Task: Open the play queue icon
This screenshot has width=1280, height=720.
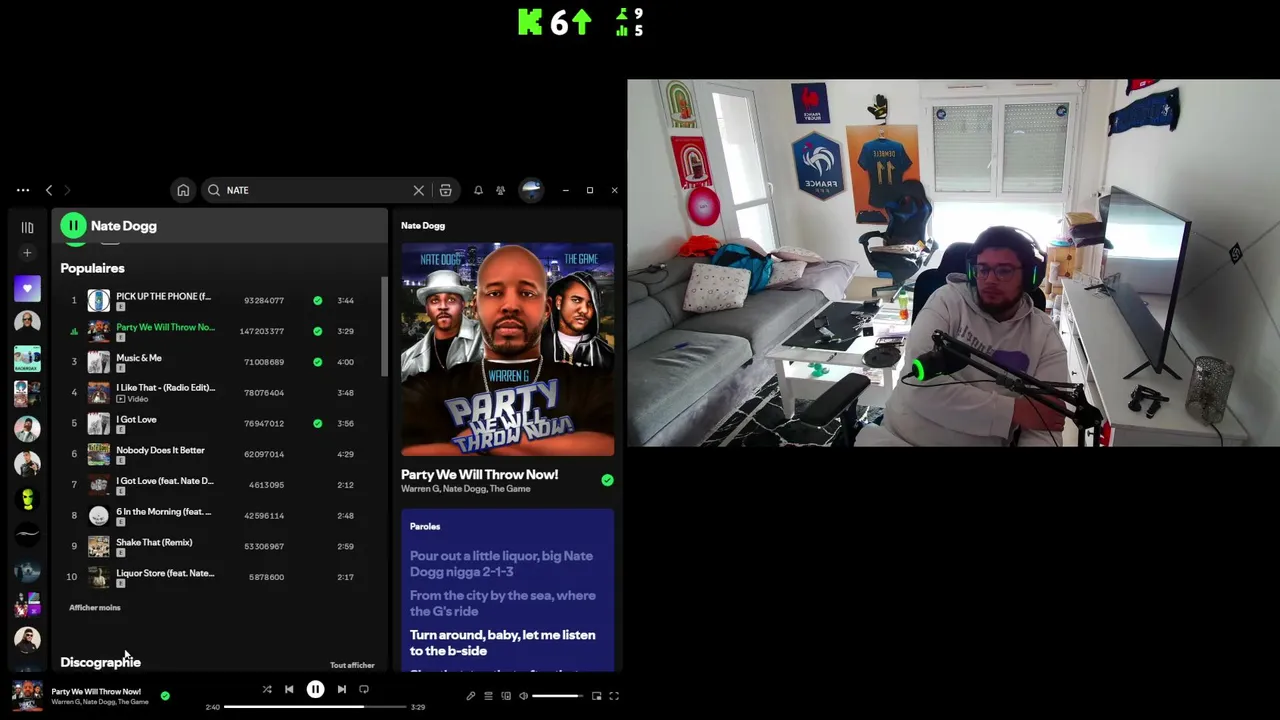Action: [488, 696]
